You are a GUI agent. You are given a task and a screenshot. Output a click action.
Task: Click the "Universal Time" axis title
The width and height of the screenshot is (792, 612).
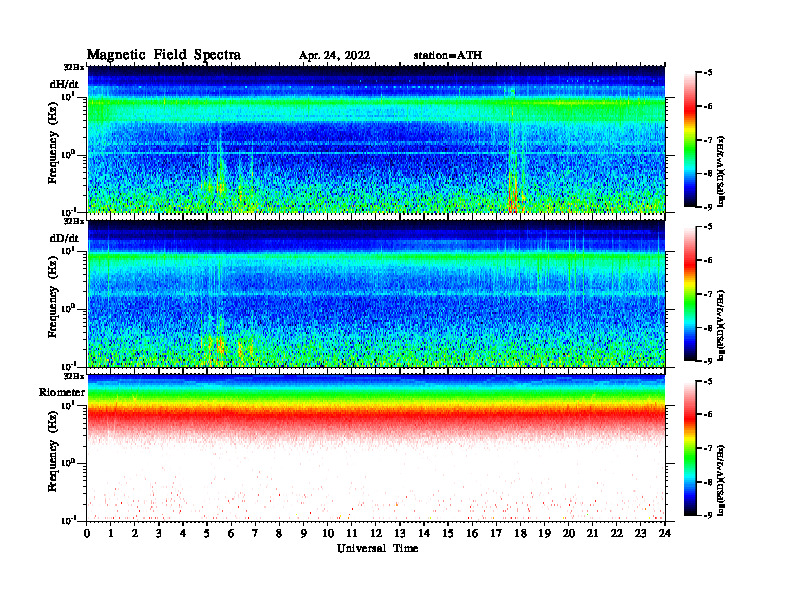[x=377, y=548]
